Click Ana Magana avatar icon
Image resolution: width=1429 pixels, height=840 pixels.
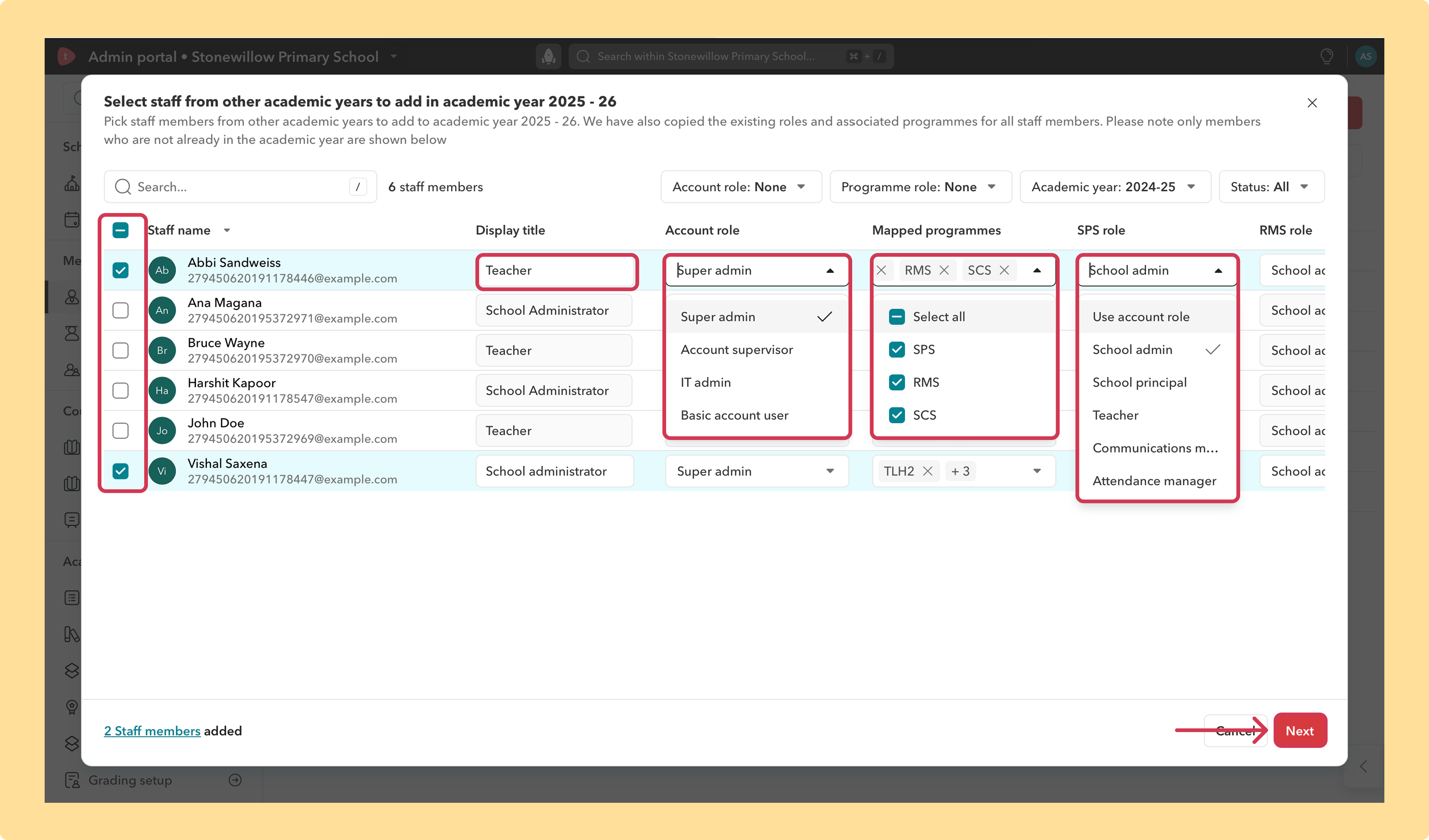coord(162,310)
